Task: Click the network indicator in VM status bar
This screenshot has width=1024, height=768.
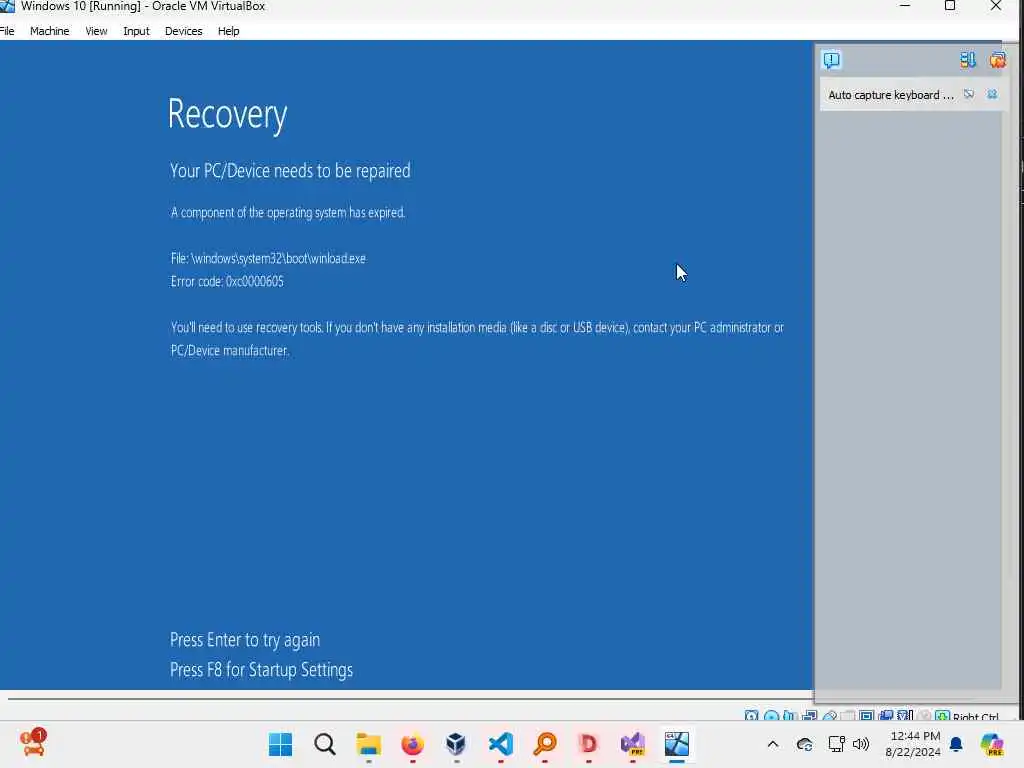Action: [810, 716]
